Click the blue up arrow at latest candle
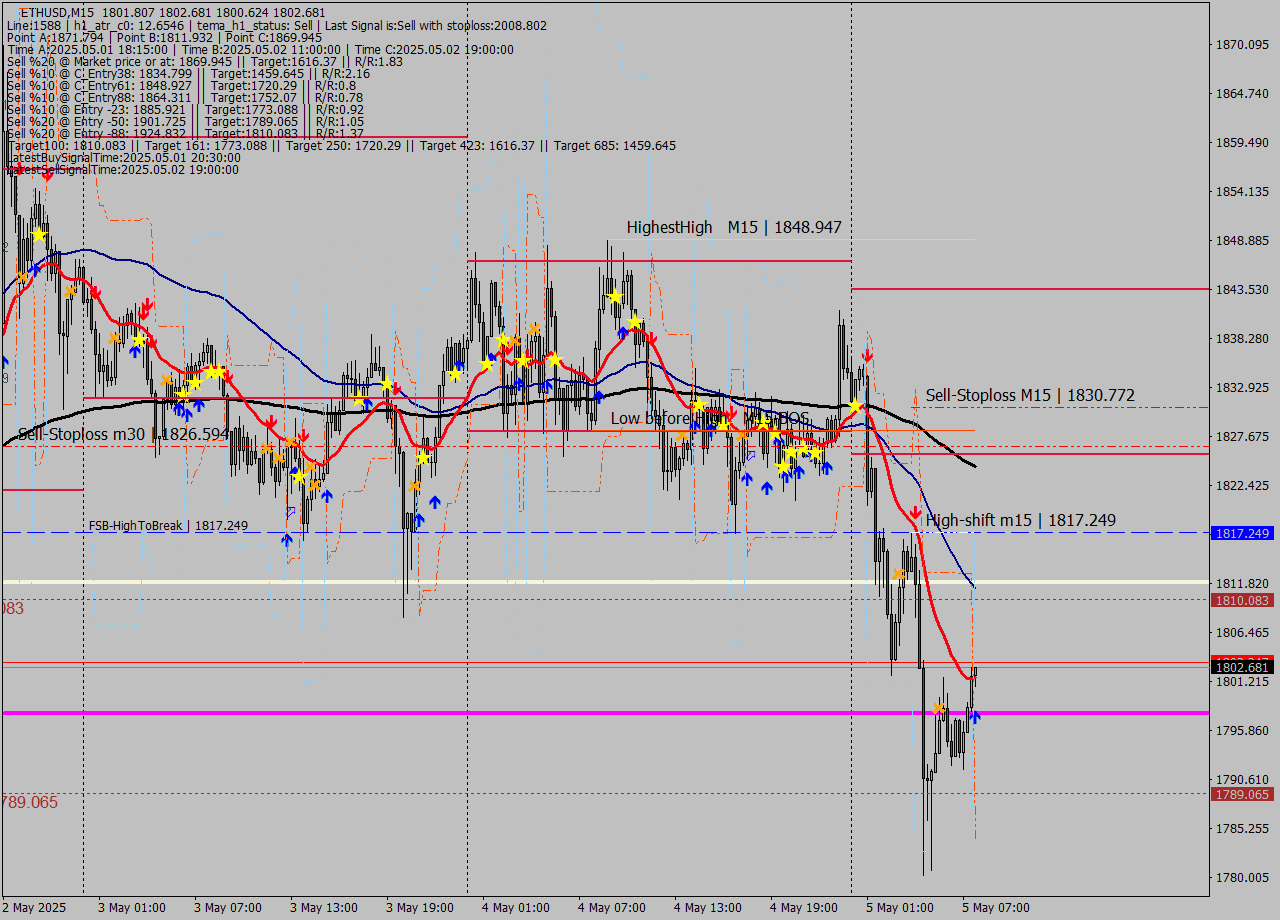 click(x=975, y=716)
